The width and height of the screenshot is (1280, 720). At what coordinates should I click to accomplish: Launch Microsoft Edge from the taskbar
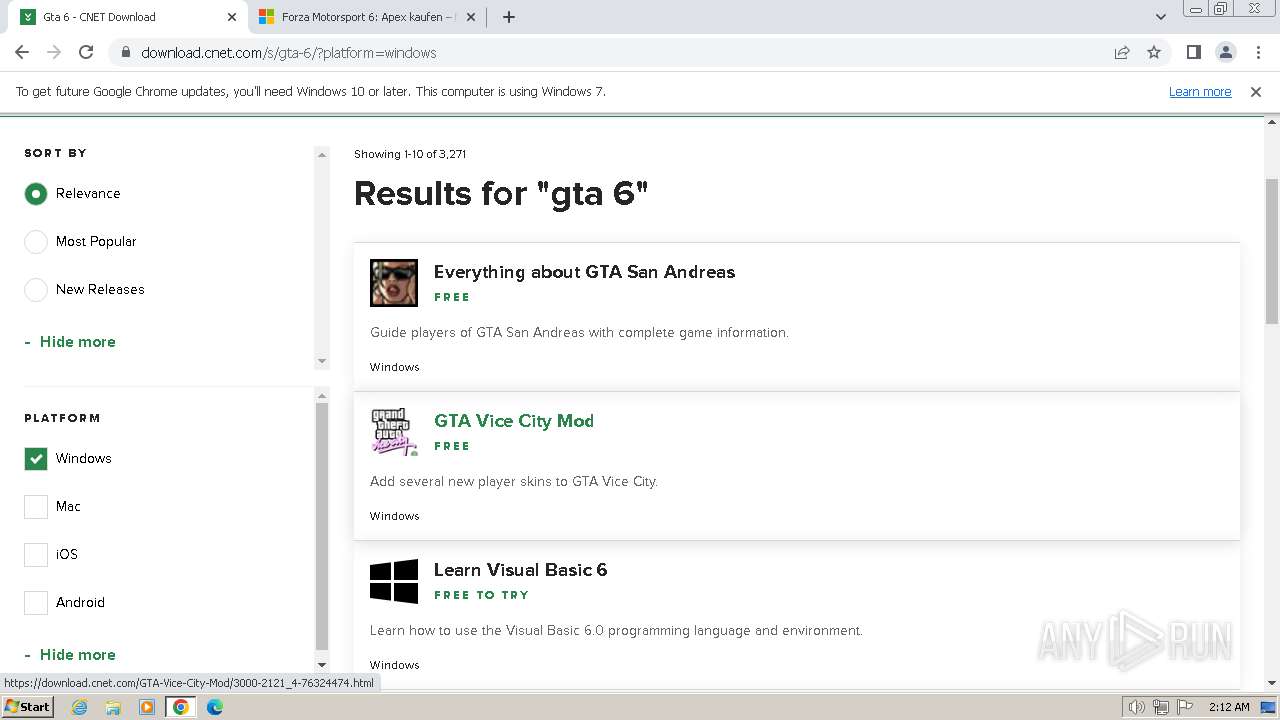214,707
